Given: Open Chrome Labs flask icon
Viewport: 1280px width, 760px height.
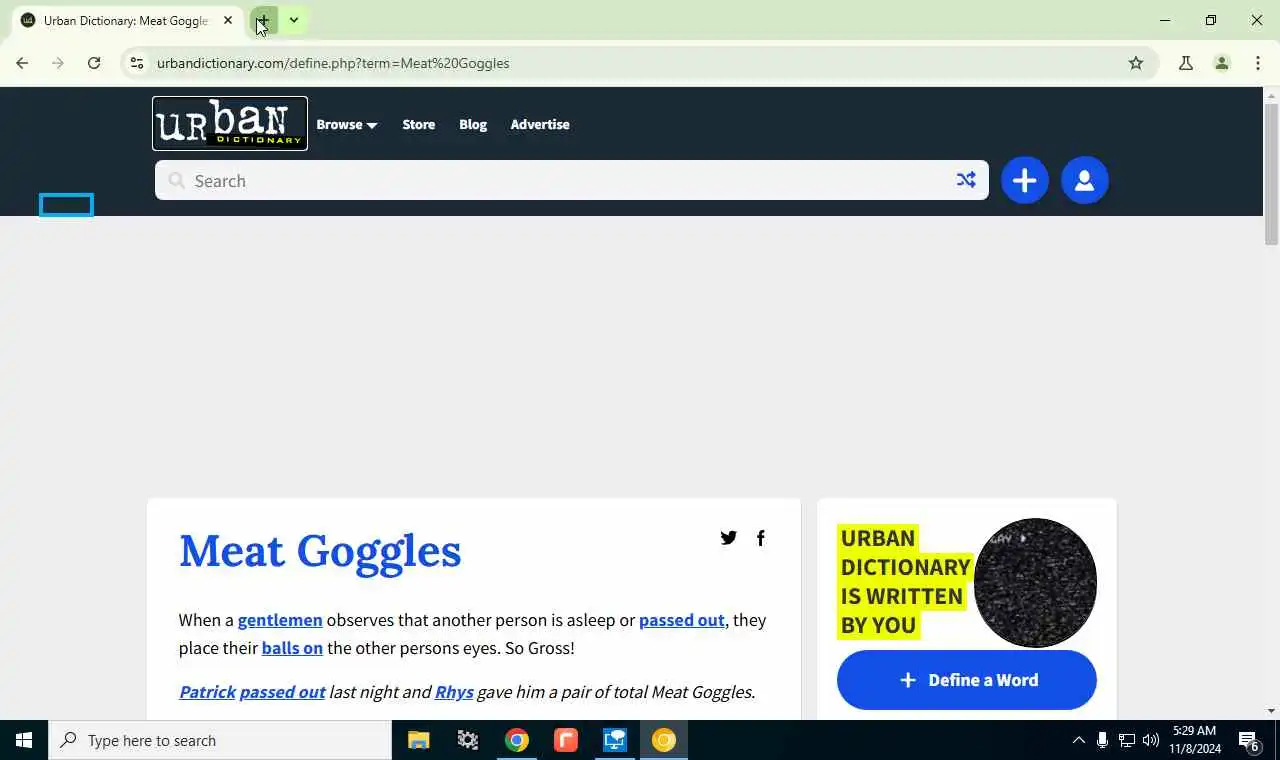Looking at the screenshot, I should pos(1186,63).
